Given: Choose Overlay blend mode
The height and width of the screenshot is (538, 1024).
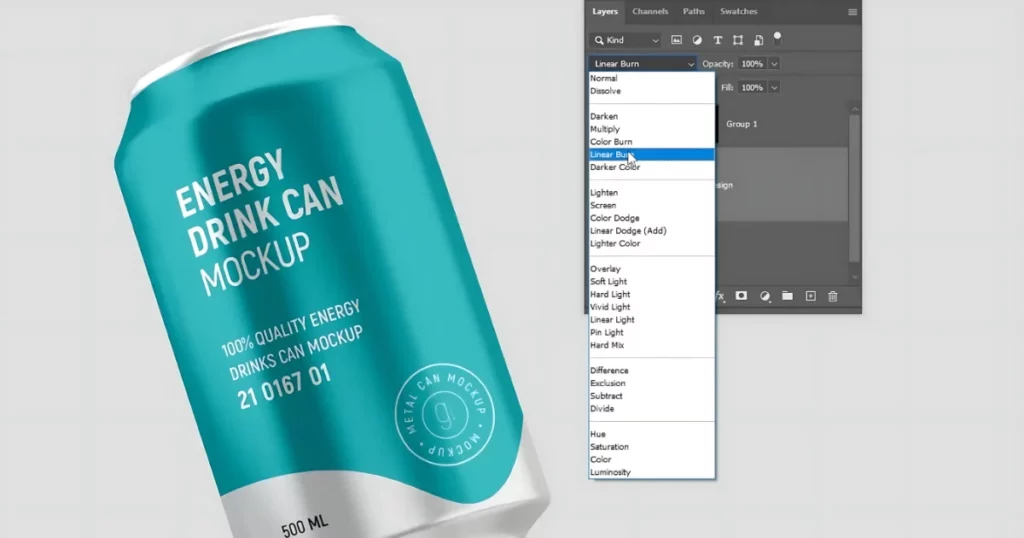Looking at the screenshot, I should 652,269.
